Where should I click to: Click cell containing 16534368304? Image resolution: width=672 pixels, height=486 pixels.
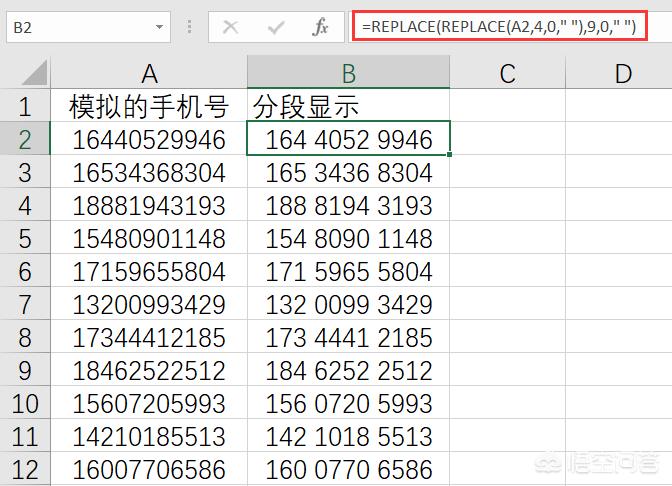[149, 171]
